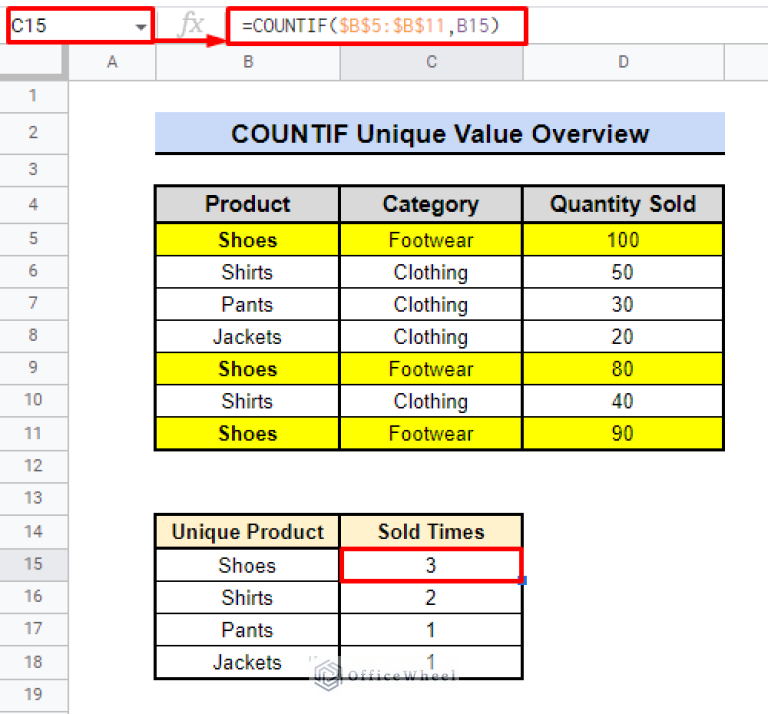768x714 pixels.
Task: Select column C header
Action: (431, 62)
